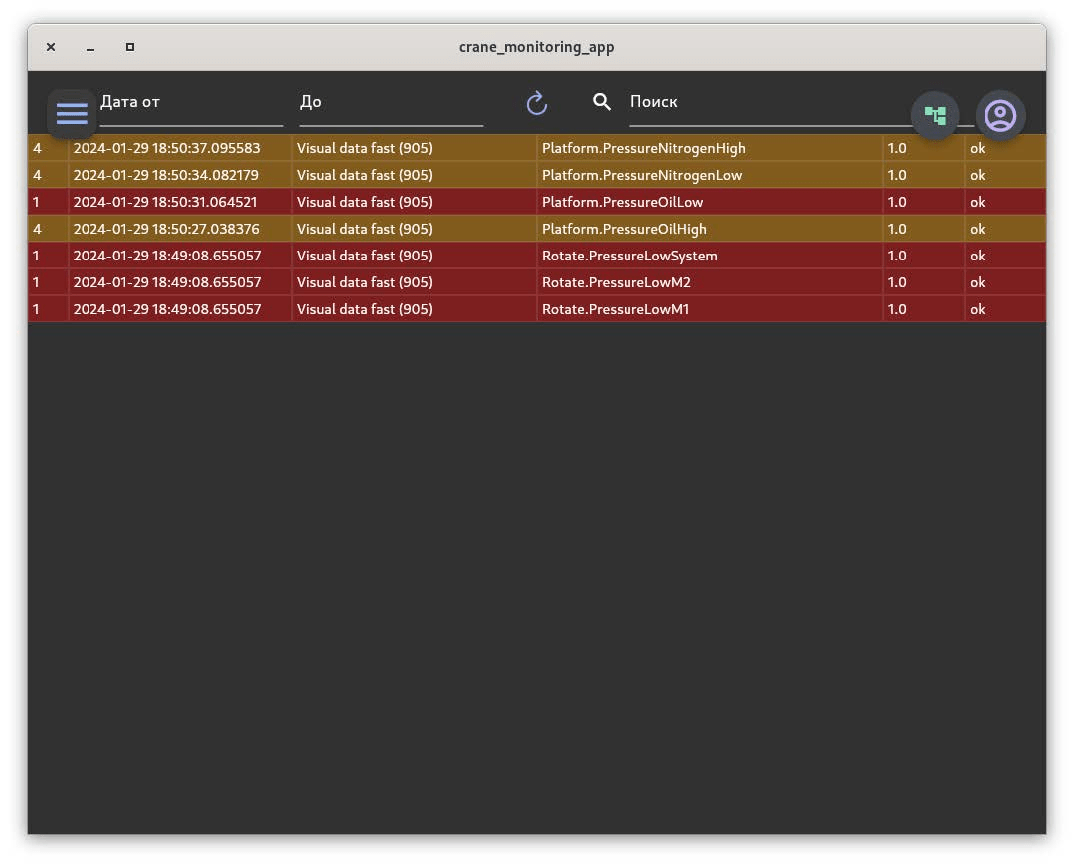Select the Platform.PressureNitrogenHigh cell
Image resolution: width=1074 pixels, height=864 pixels.
pyautogui.click(x=710, y=148)
